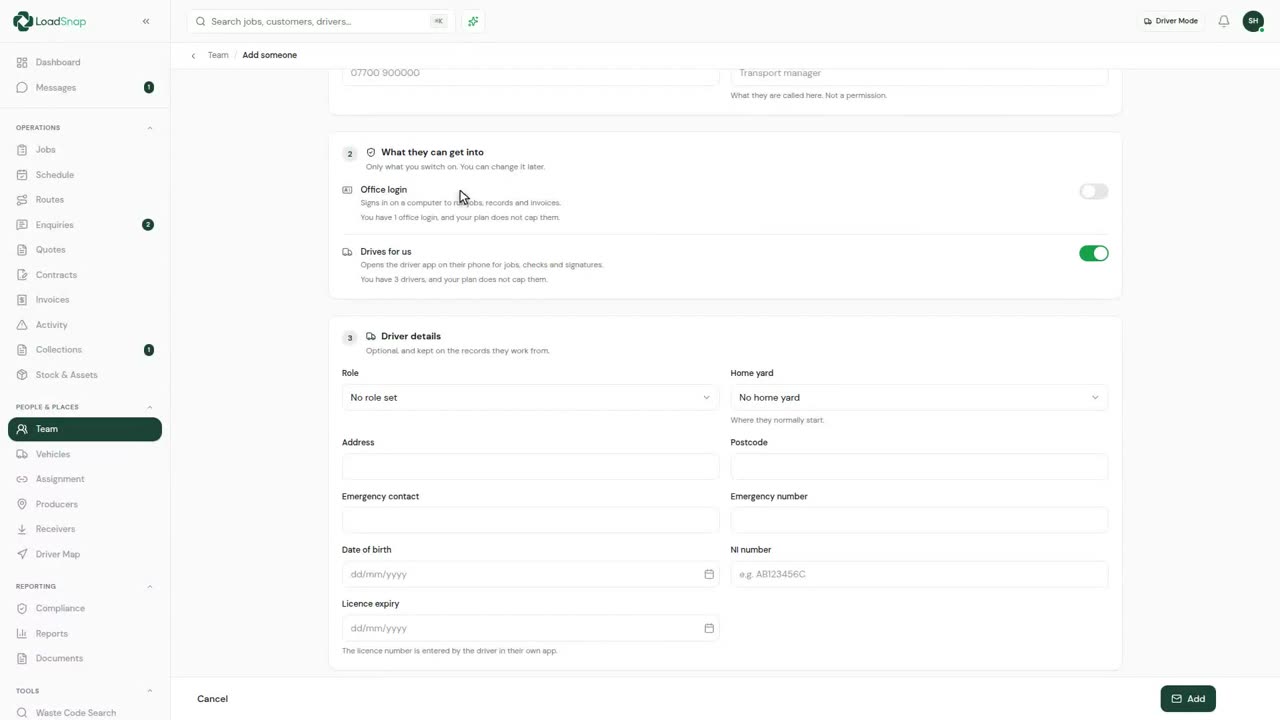Screen dimensions: 1280x720
Task: Open Quotes page
Action: click(85, 250)
